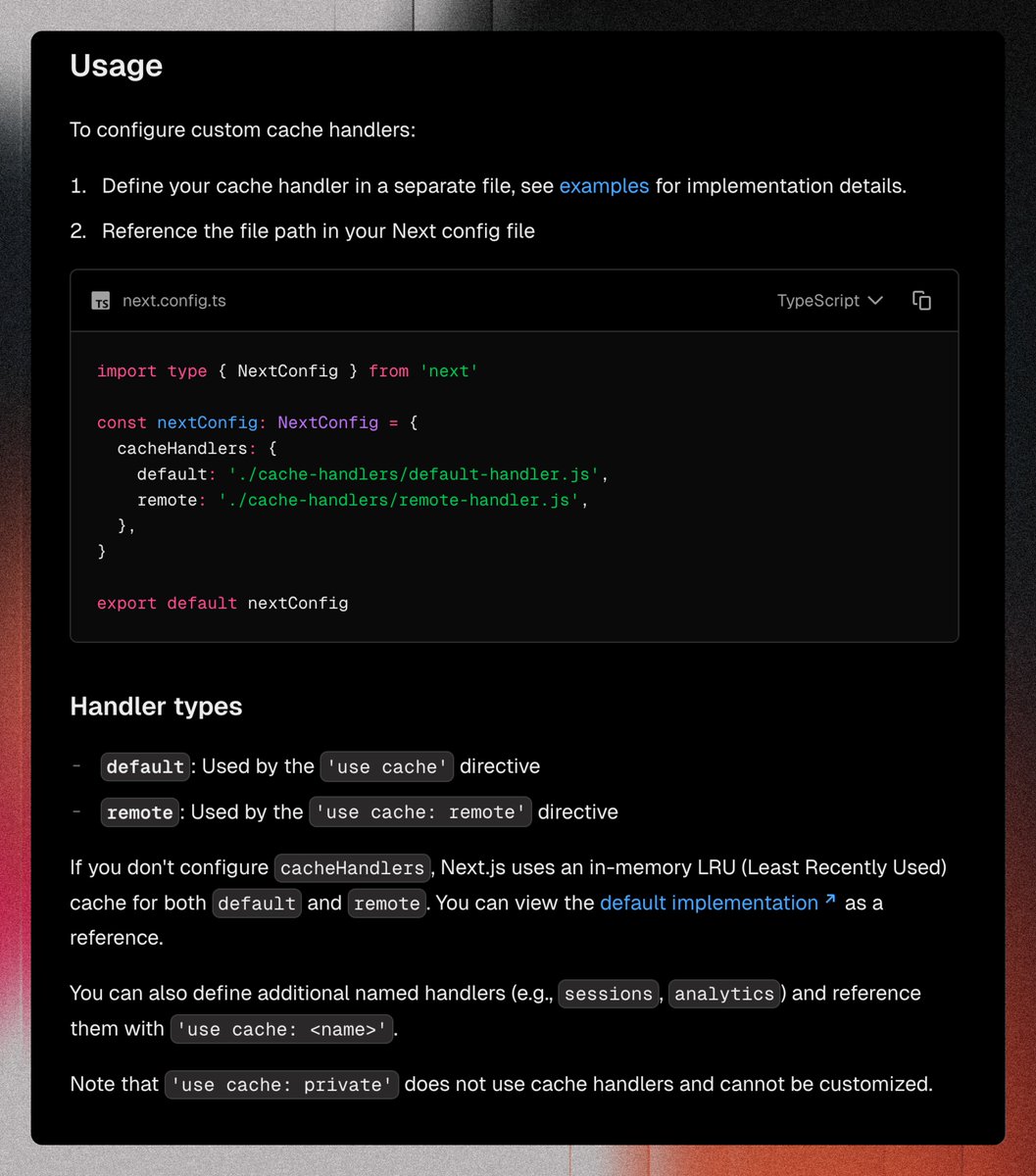Open the examples link
Image resolution: width=1036 pixels, height=1176 pixels.
coord(605,186)
